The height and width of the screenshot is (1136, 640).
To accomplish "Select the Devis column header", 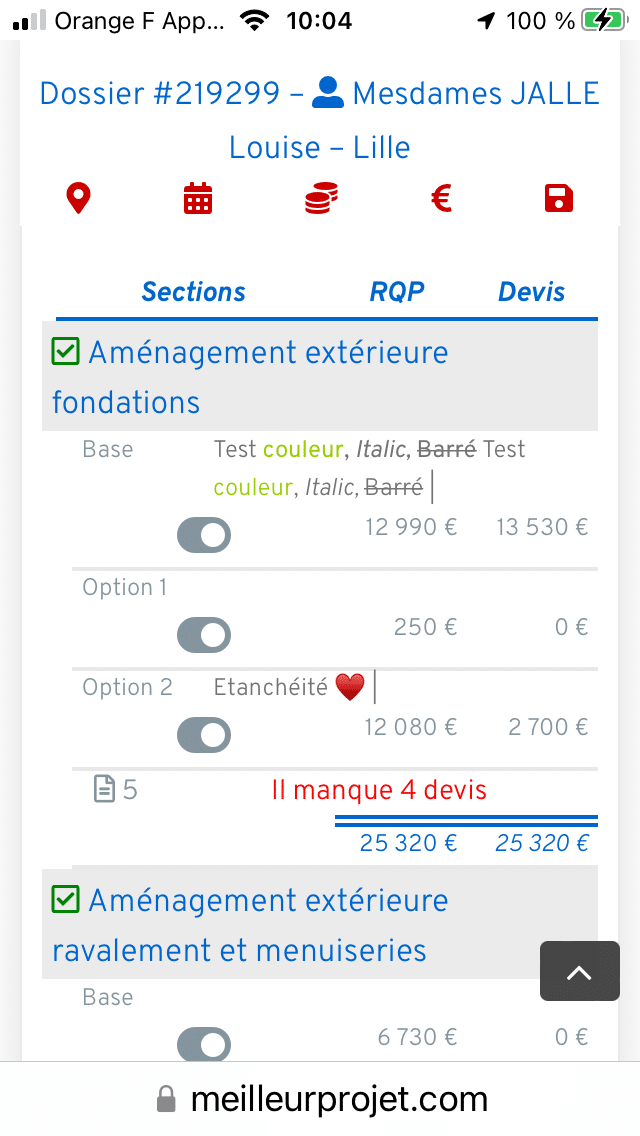I will (531, 292).
